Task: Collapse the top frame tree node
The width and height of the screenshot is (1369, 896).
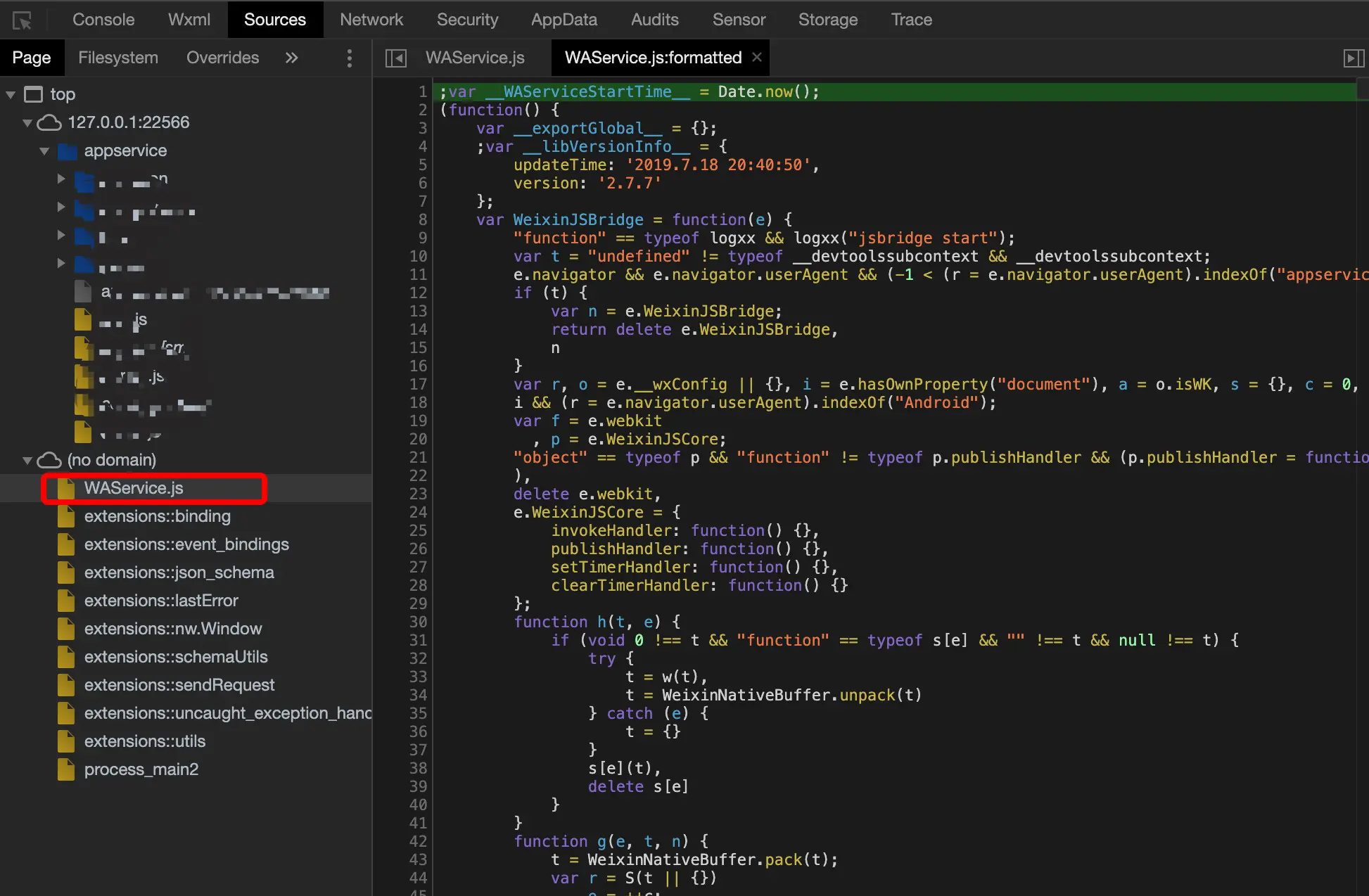Action: (11, 94)
